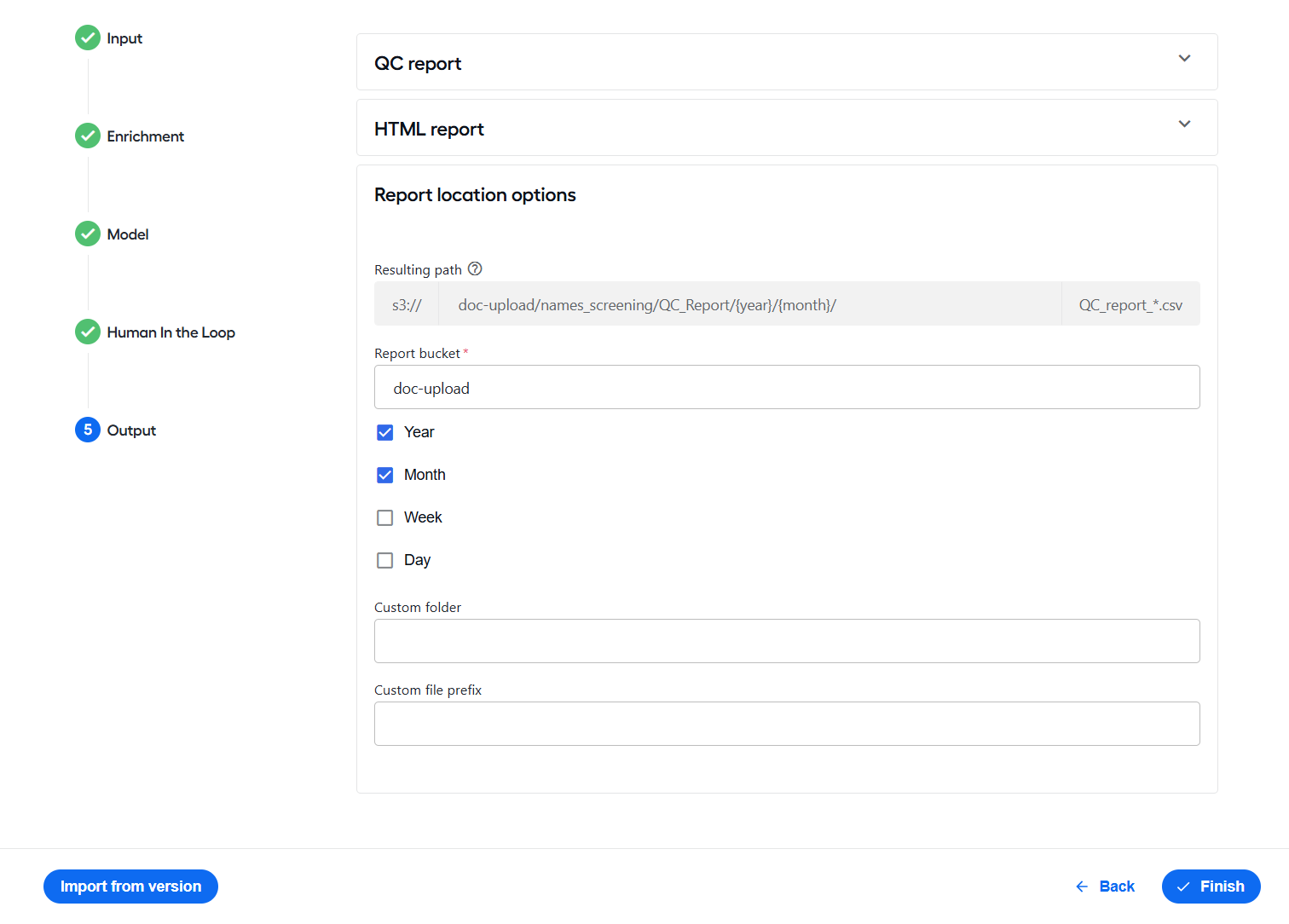This screenshot has height=924, width=1289.
Task: Click Import from version button
Action: 130,886
